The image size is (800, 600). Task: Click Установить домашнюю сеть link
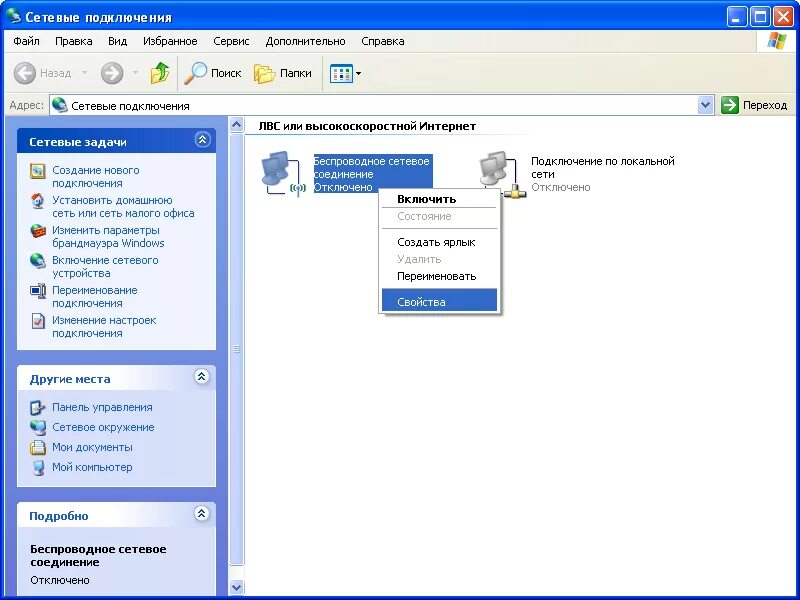click(x=123, y=207)
